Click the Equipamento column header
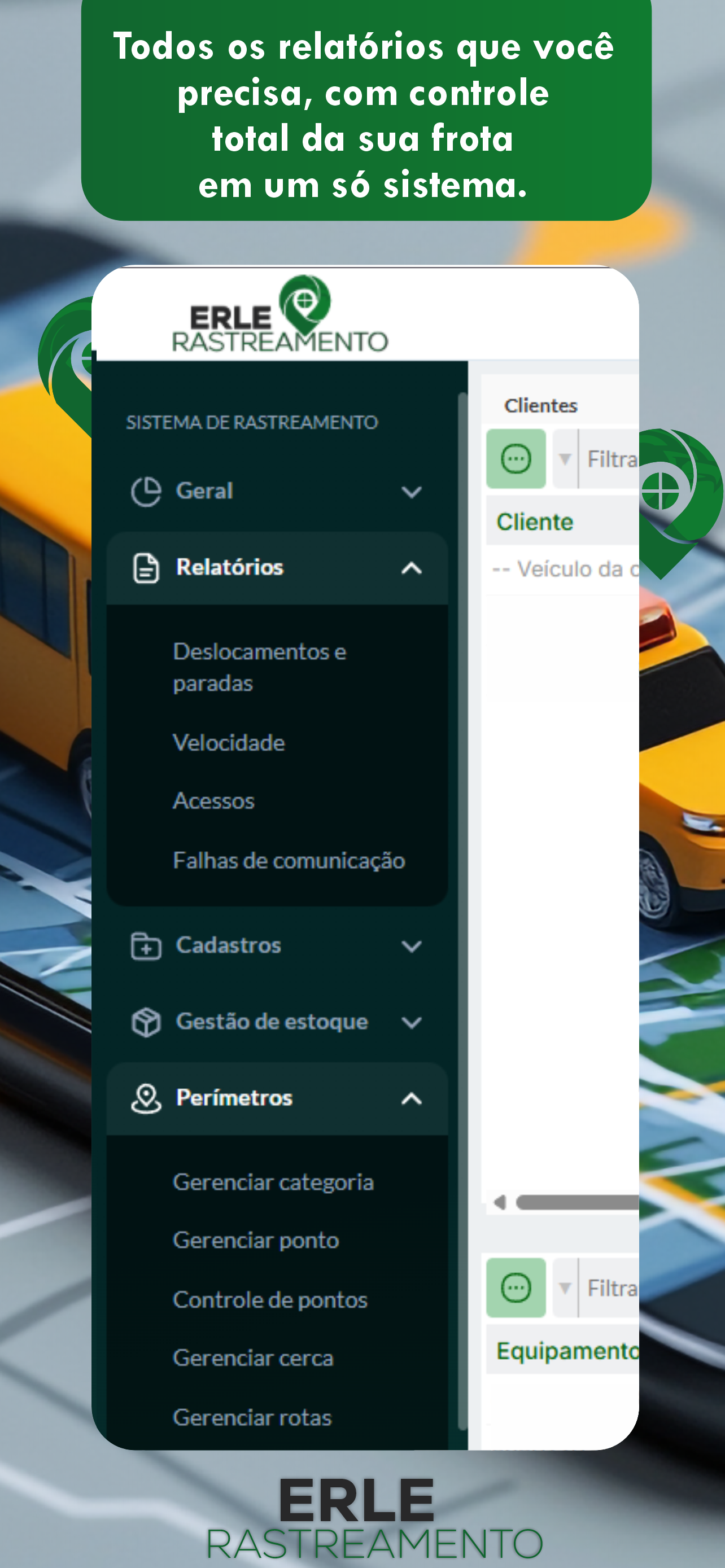725x1568 pixels. point(562,1351)
